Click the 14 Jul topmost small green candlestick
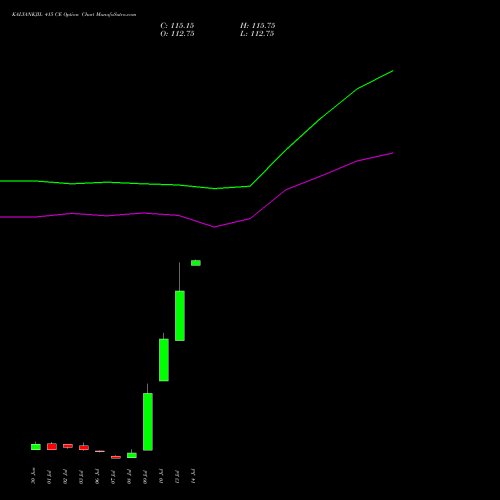Screen dimensions: 500x500 [196, 263]
